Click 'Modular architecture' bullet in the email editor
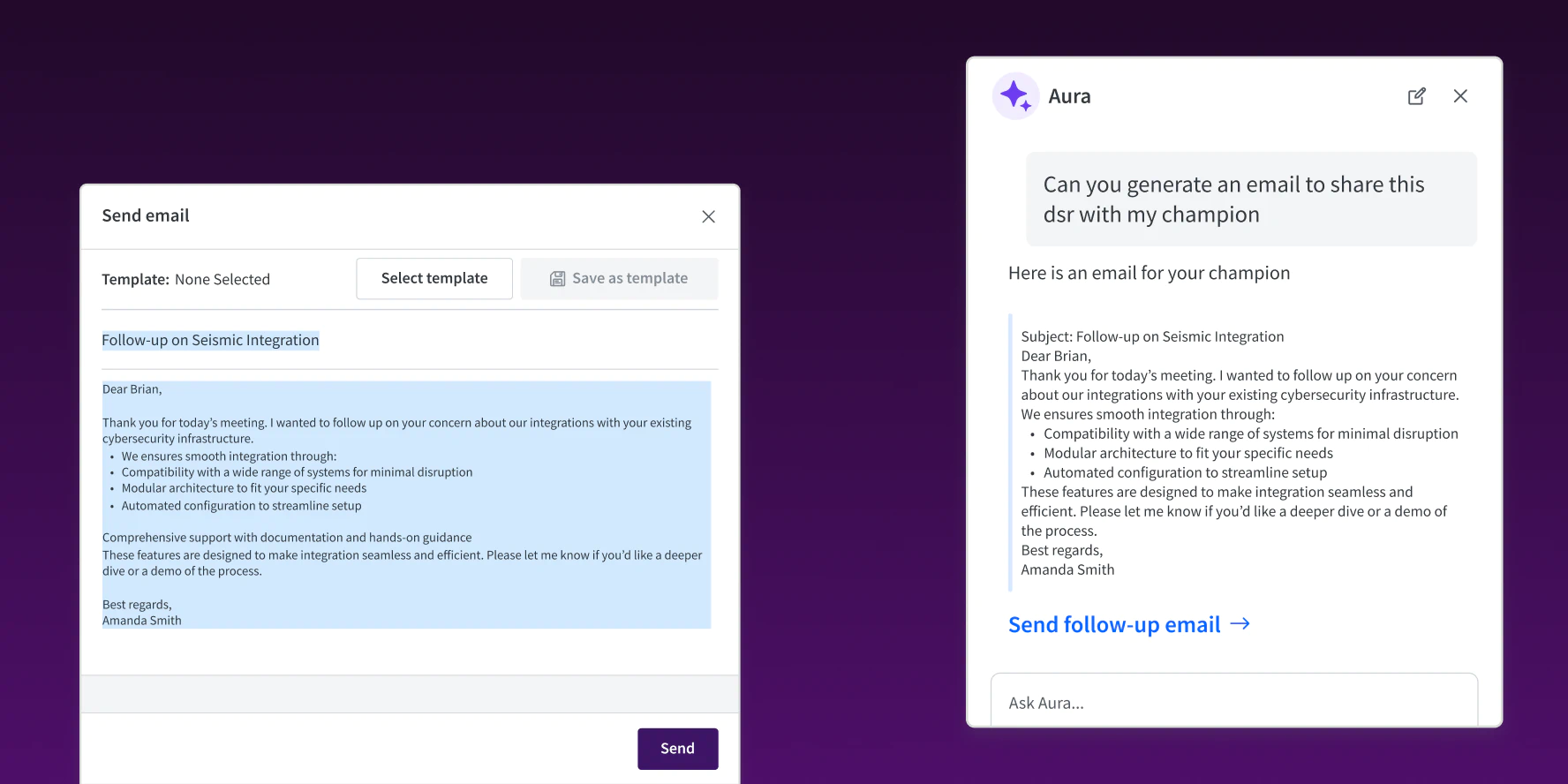The height and width of the screenshot is (784, 1568). (x=244, y=488)
